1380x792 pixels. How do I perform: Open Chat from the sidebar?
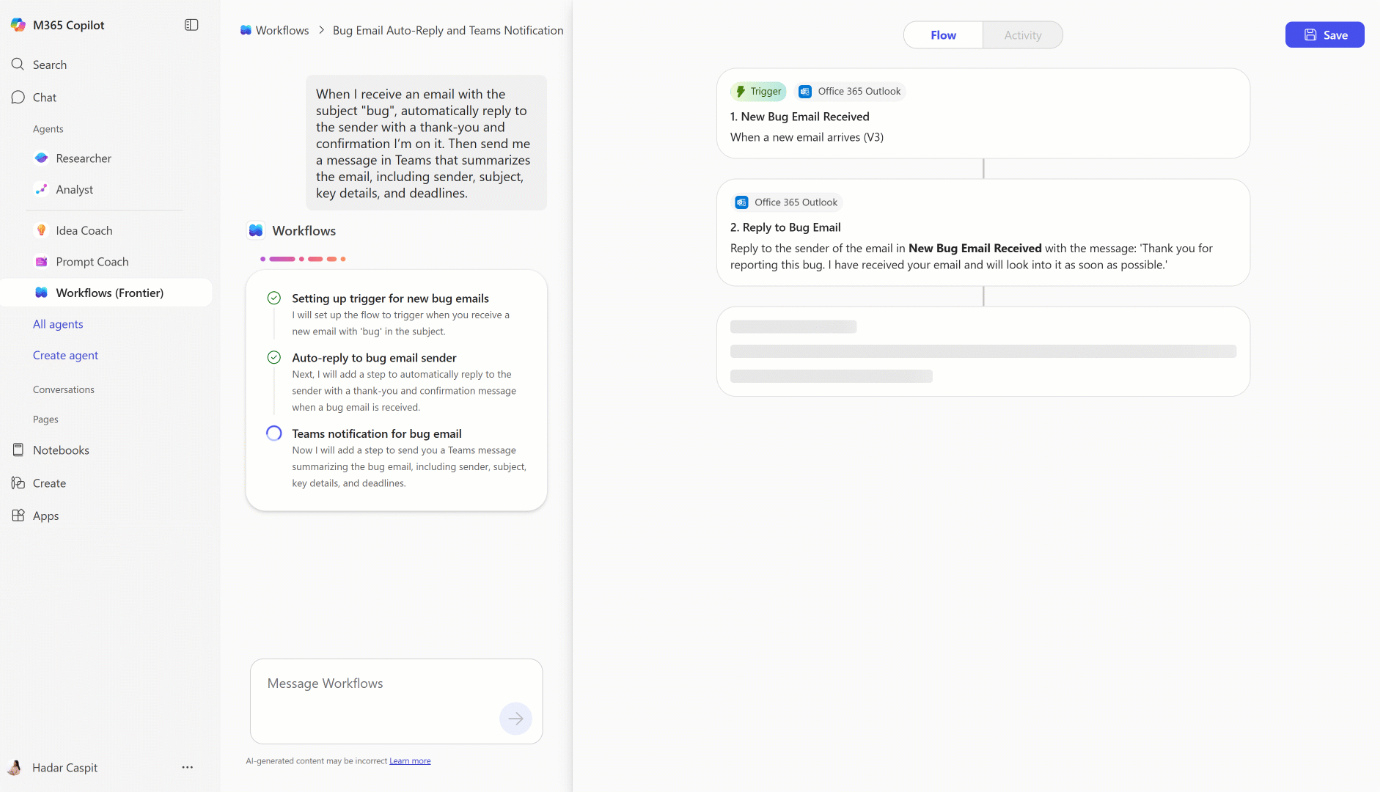[43, 97]
